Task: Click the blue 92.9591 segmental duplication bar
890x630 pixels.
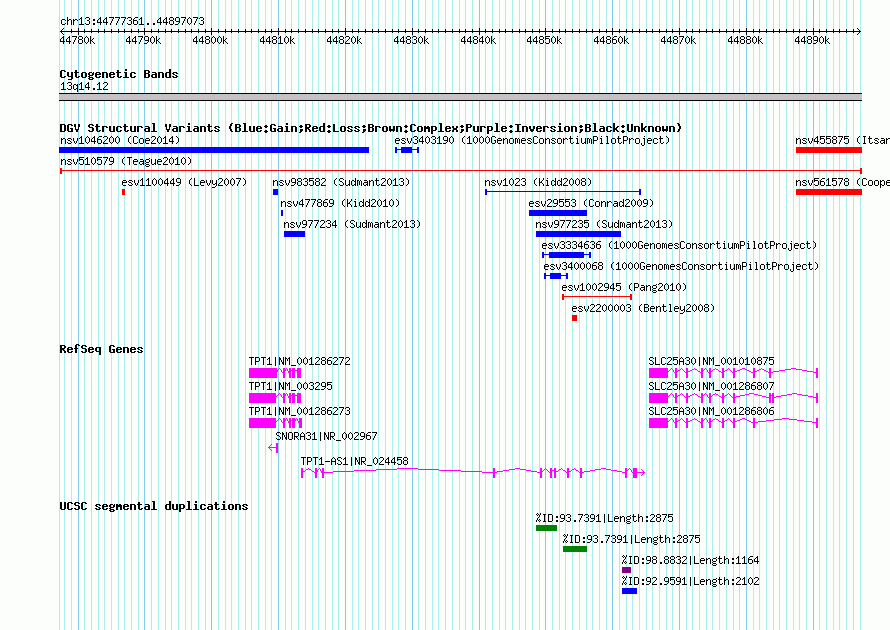Action: (629, 591)
